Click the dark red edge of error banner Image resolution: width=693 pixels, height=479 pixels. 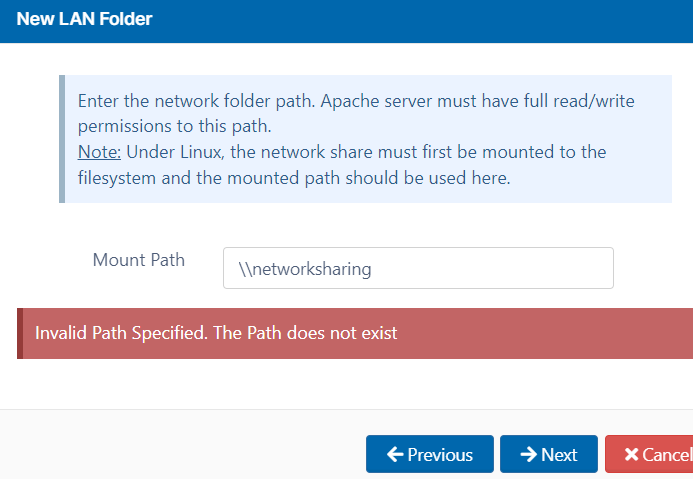(x=20, y=333)
